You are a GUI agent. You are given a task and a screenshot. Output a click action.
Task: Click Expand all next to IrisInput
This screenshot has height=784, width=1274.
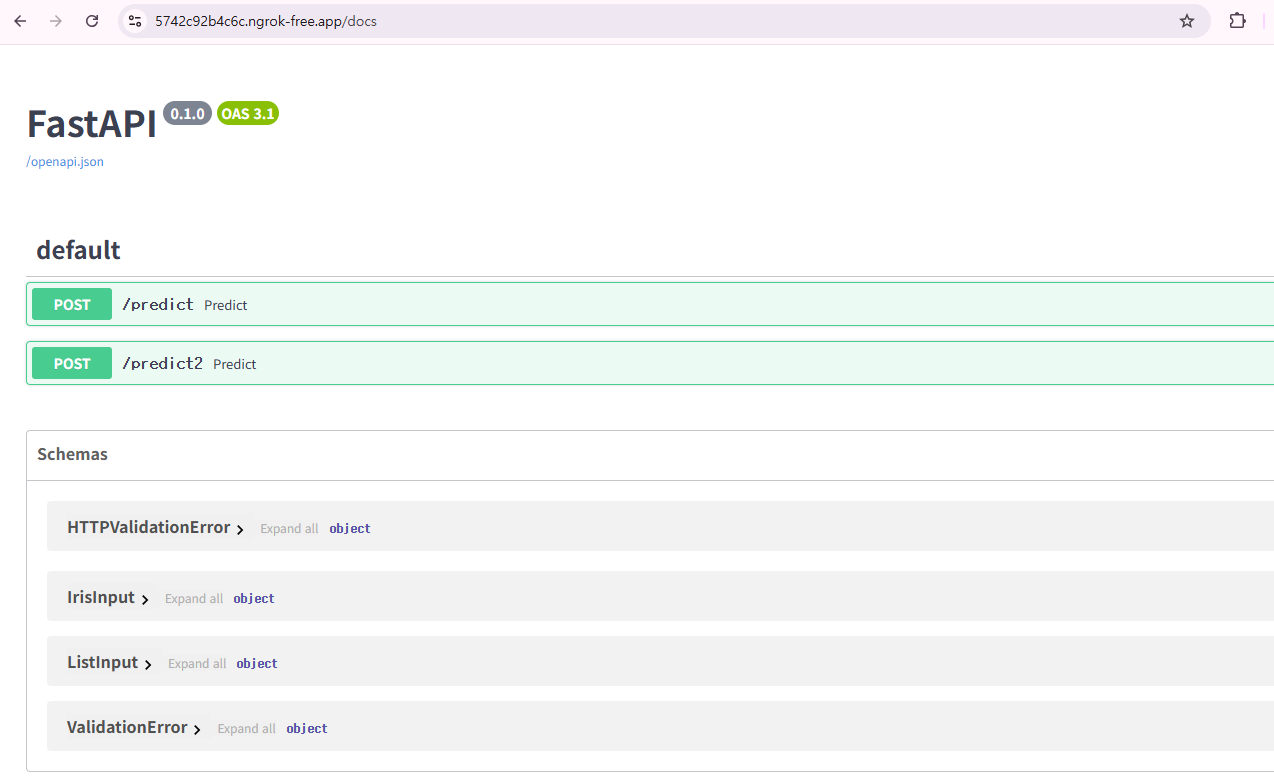(194, 599)
